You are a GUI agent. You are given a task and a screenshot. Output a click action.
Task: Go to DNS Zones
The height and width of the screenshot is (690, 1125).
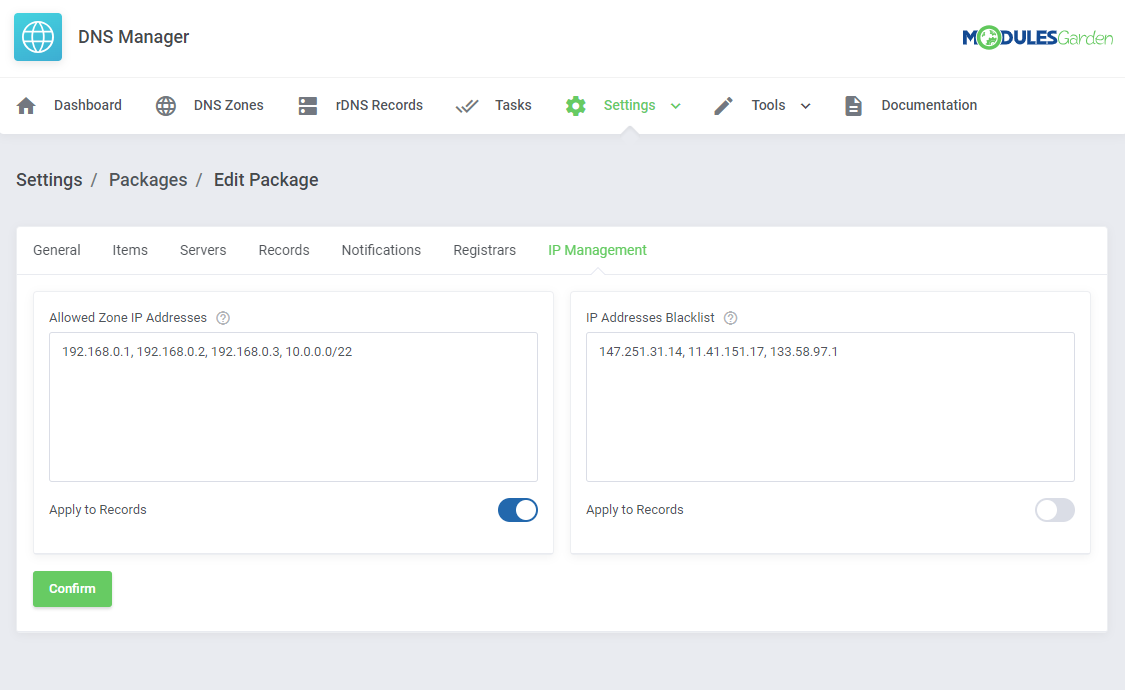[x=229, y=105]
